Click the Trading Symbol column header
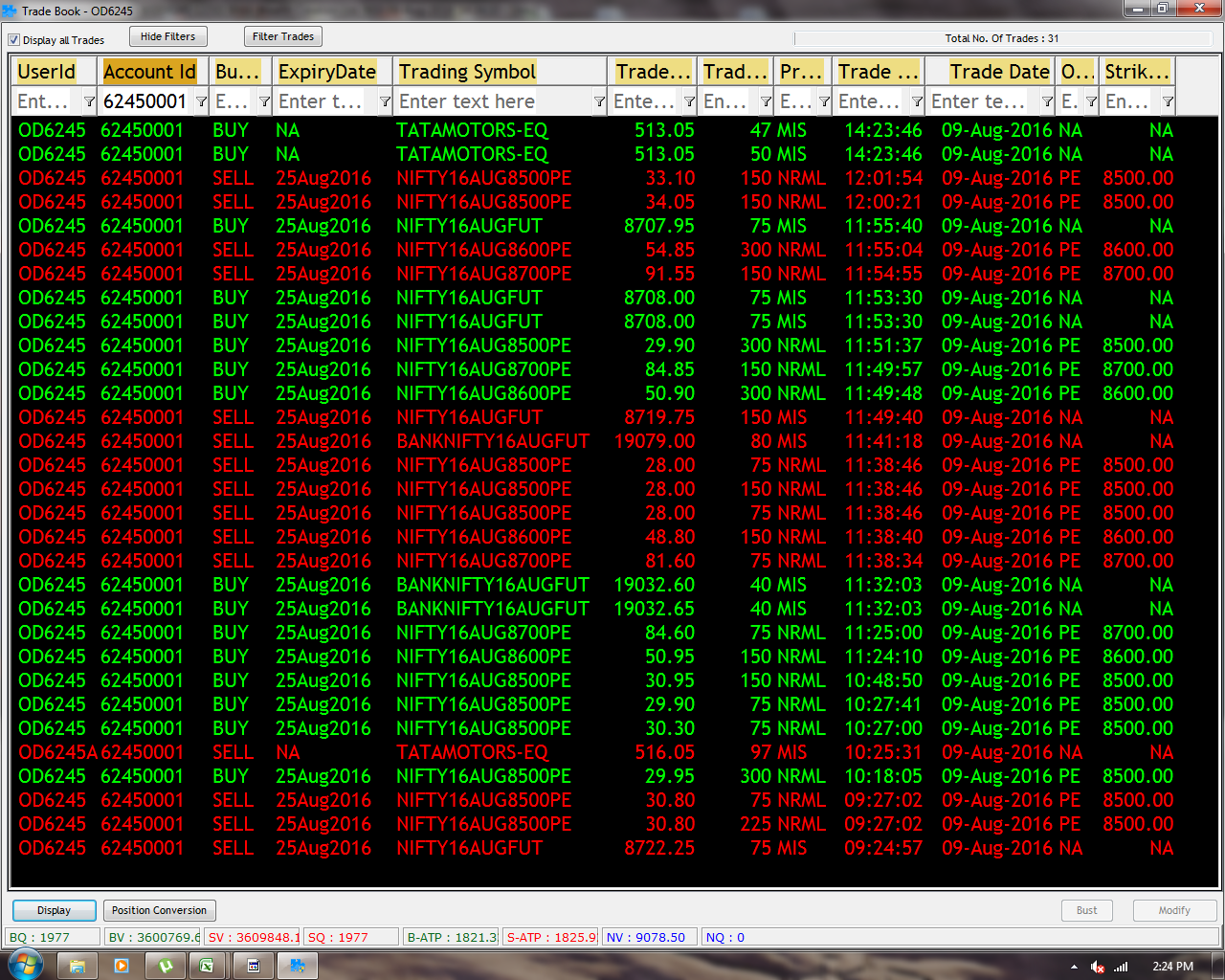 [467, 72]
